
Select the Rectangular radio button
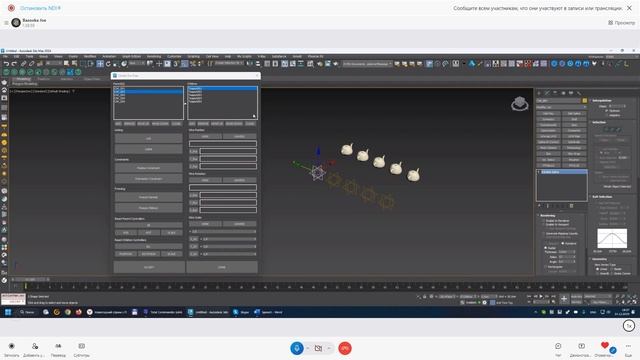point(546,267)
